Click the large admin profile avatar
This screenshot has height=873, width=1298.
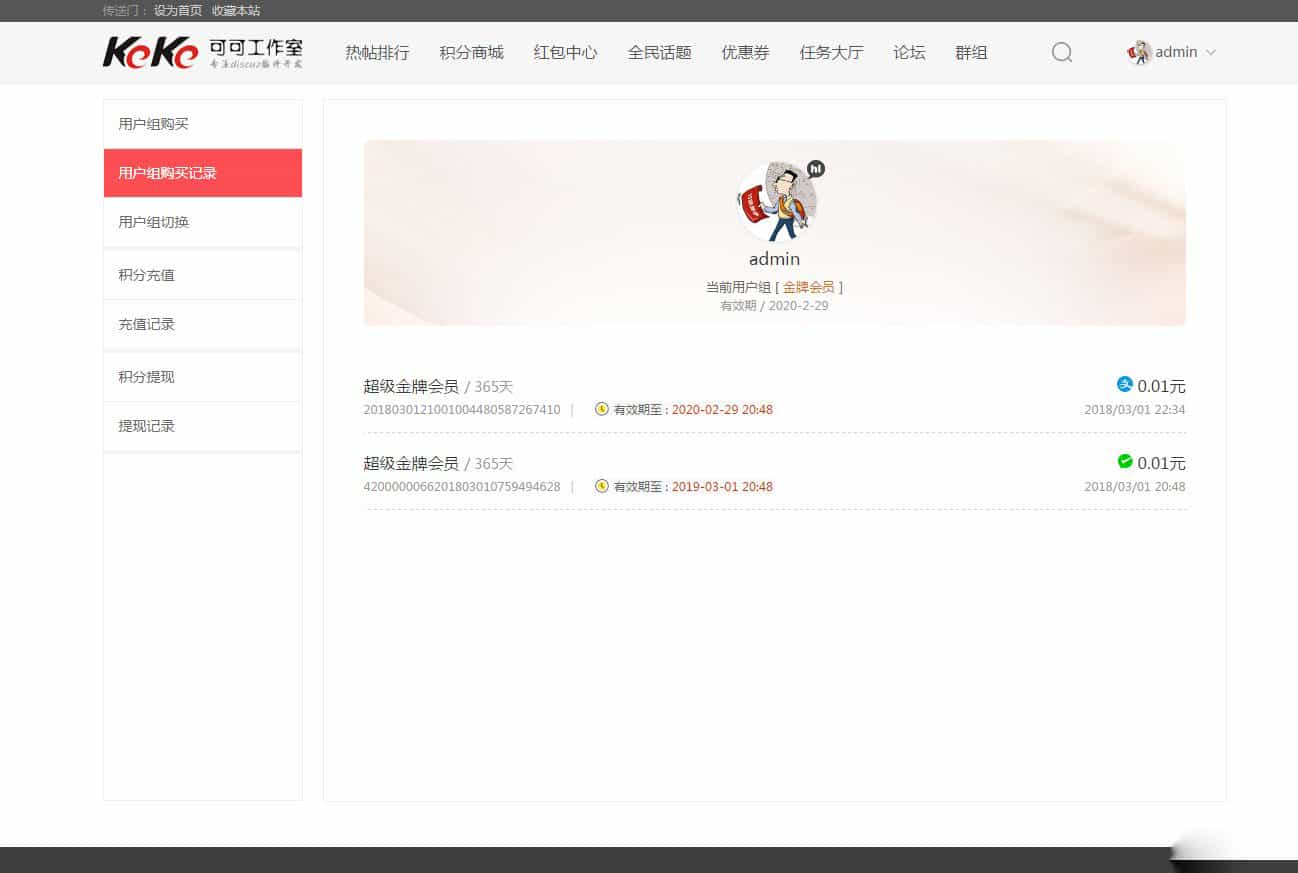776,202
